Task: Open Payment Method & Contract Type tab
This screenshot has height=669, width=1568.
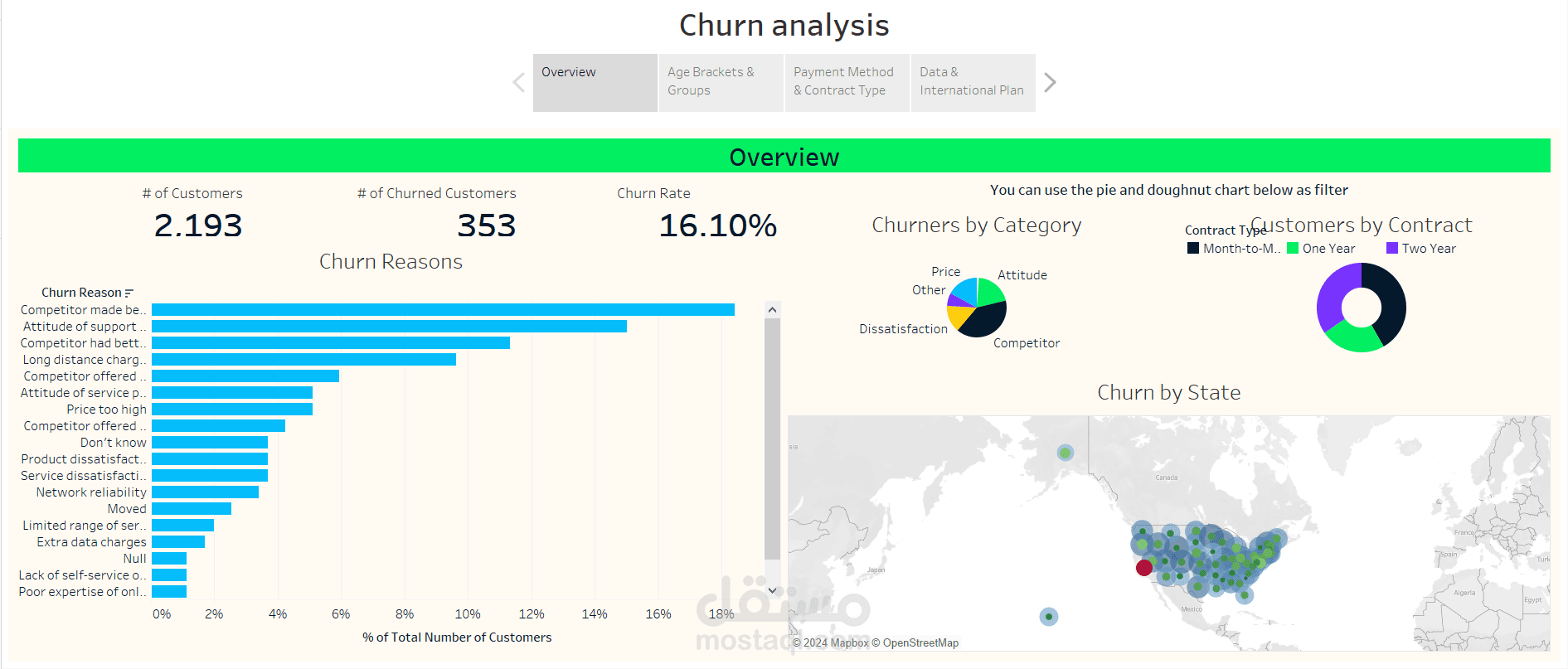Action: tap(847, 83)
